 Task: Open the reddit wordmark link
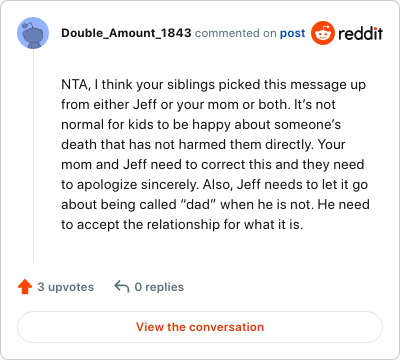360,33
